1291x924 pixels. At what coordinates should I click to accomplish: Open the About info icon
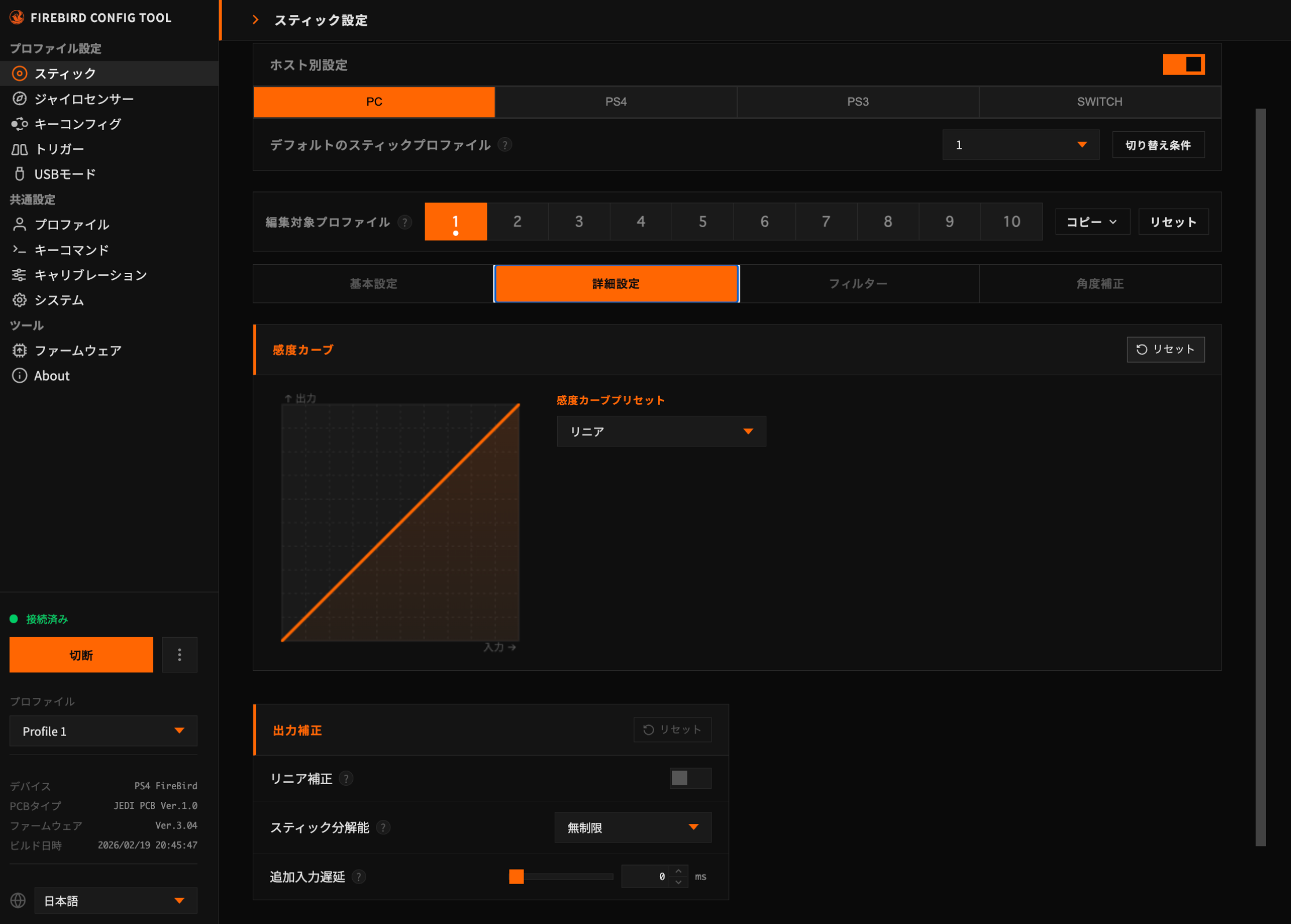(x=20, y=376)
